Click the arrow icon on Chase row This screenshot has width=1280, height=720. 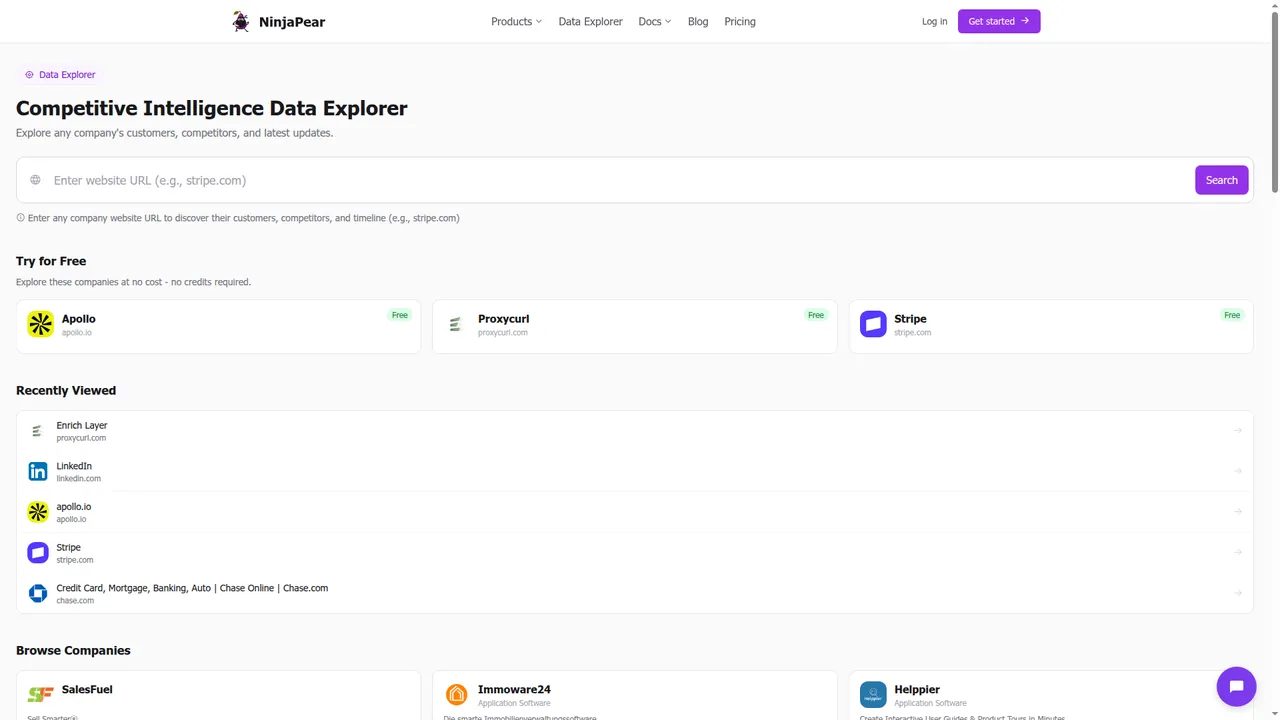click(1238, 593)
